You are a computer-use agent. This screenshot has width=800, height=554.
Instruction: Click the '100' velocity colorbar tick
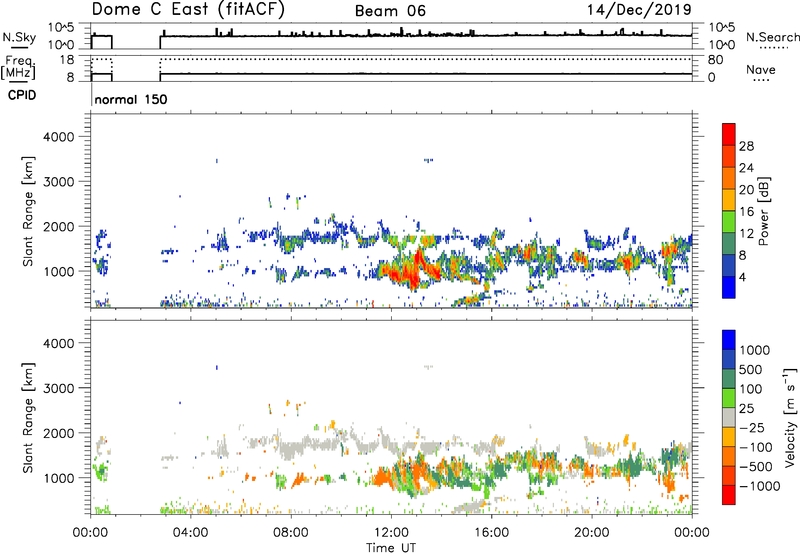[751, 389]
